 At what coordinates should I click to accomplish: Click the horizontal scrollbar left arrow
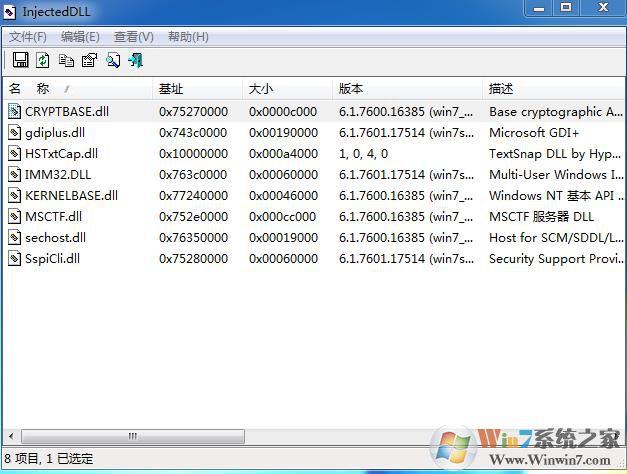tap(12, 437)
